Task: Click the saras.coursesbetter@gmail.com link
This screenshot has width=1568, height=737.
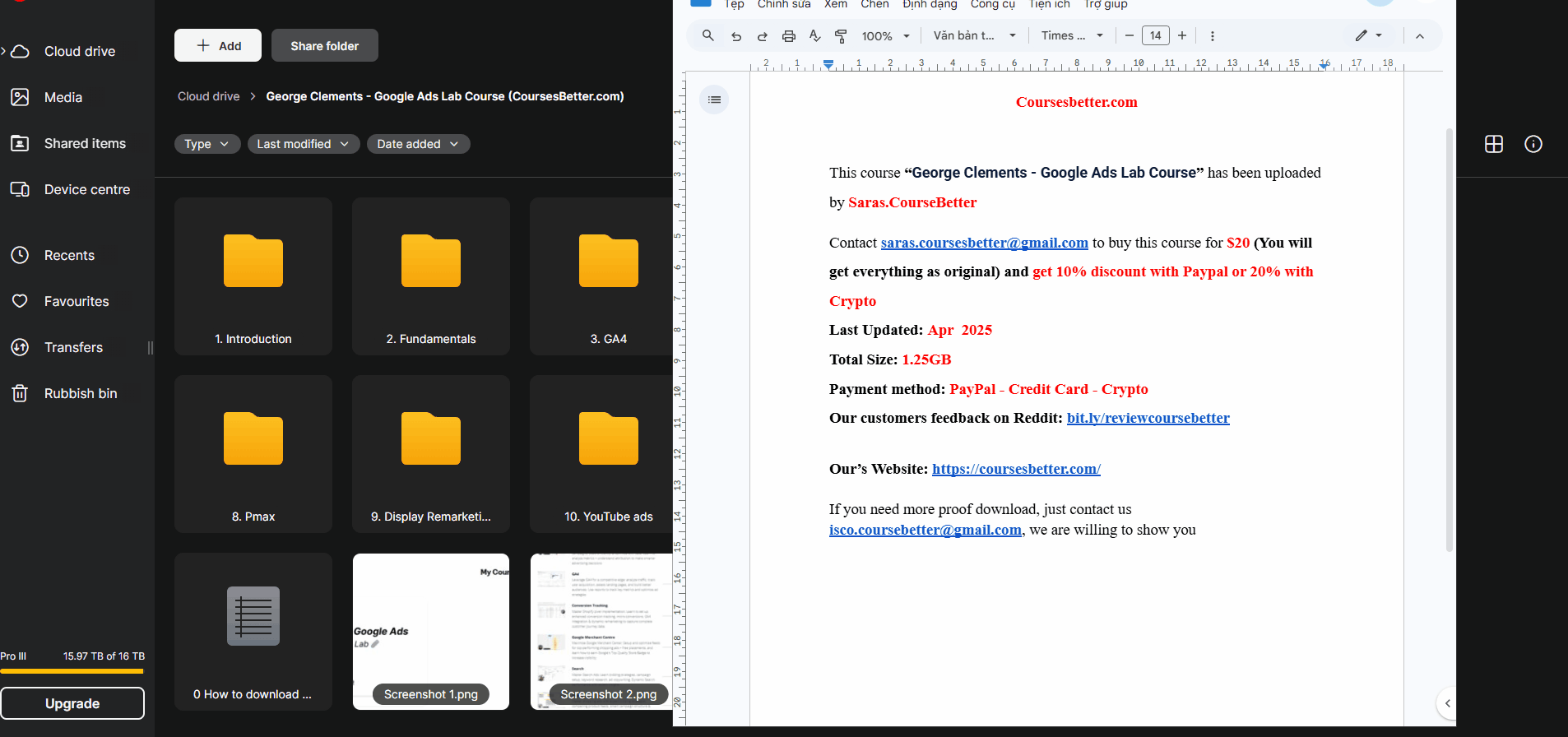Action: tap(985, 243)
